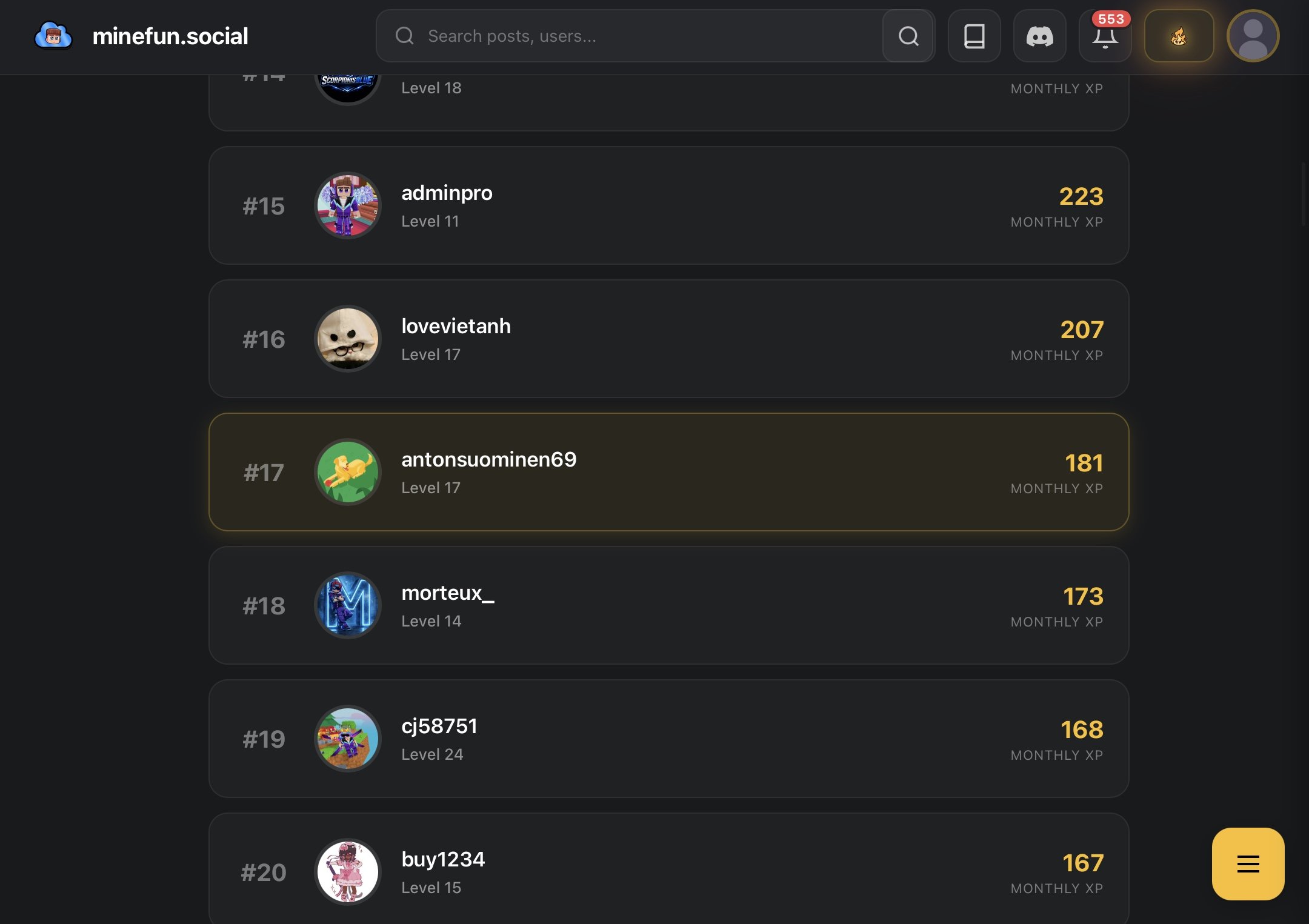This screenshot has width=1309, height=924.
Task: Open the user profile avatar menu
Action: [1253, 36]
